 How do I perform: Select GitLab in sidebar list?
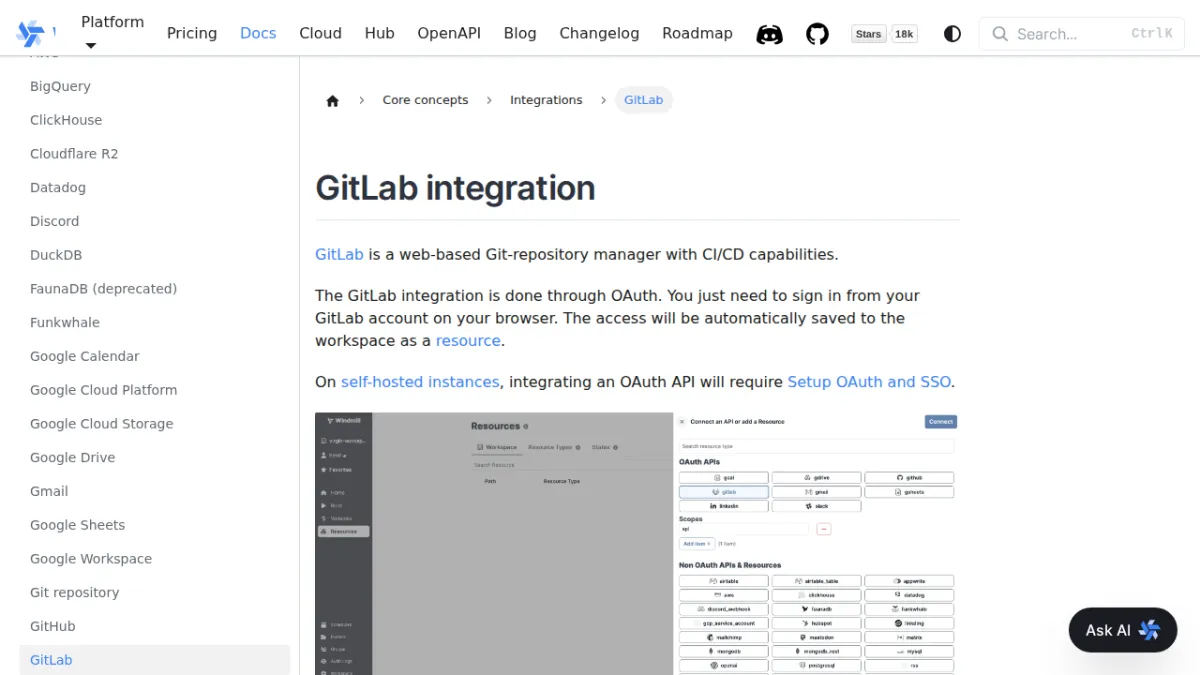154,660
